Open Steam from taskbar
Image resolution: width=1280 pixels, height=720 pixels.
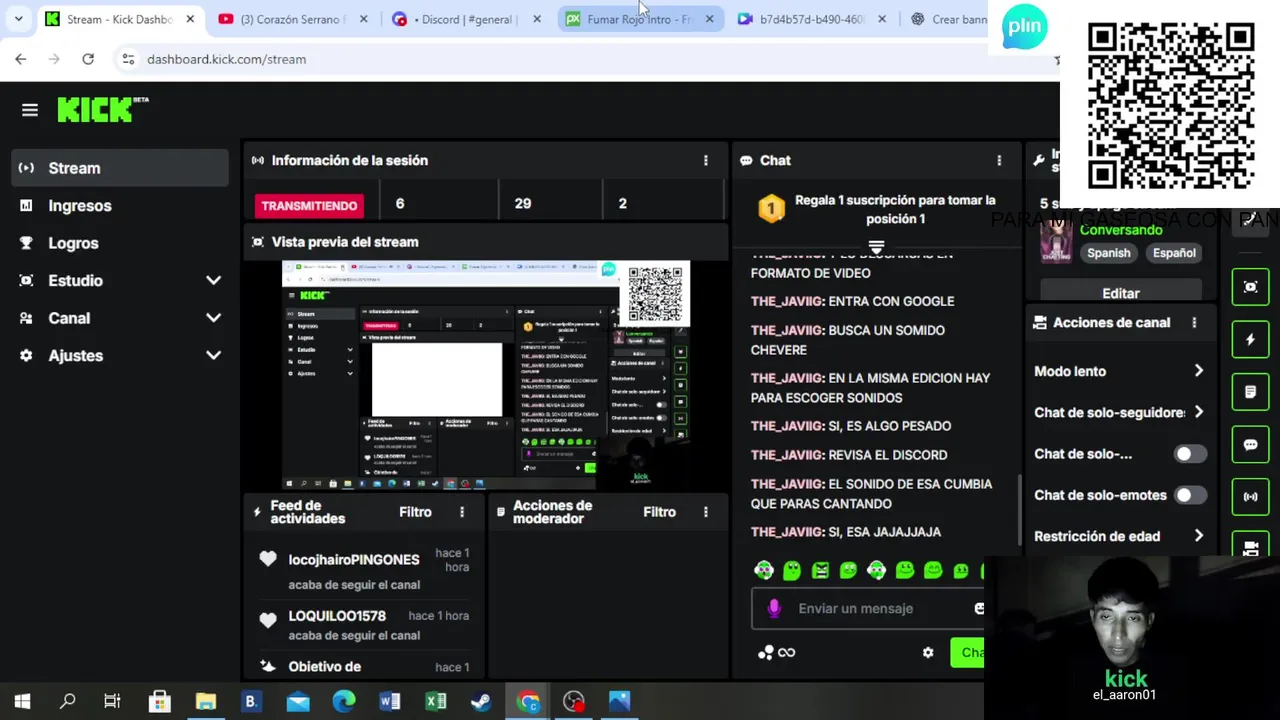(x=481, y=702)
